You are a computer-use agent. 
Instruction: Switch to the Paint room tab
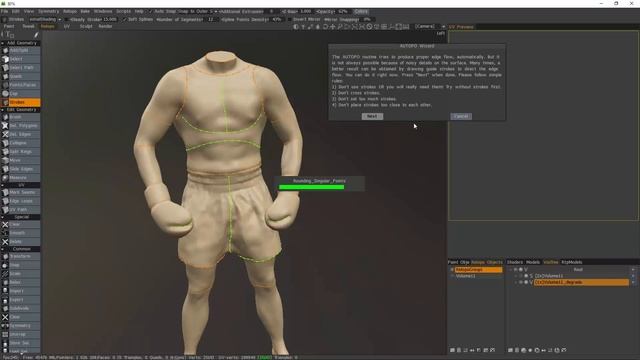9,27
